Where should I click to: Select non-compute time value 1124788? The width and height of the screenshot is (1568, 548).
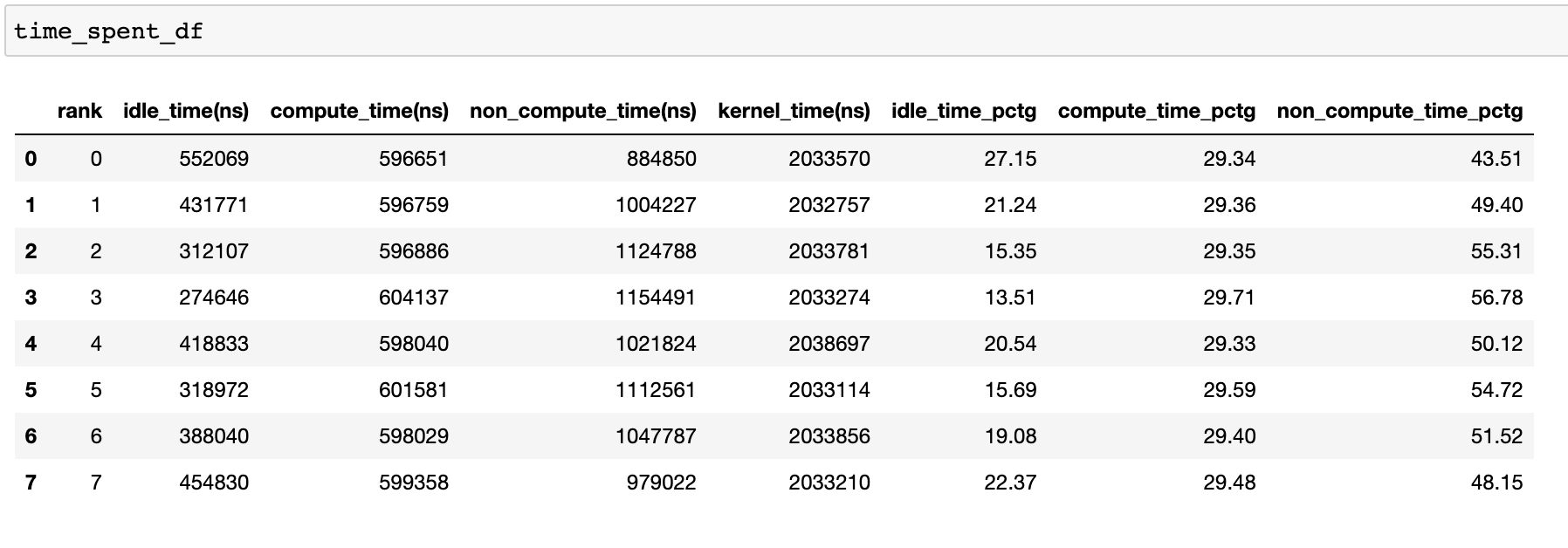(656, 251)
